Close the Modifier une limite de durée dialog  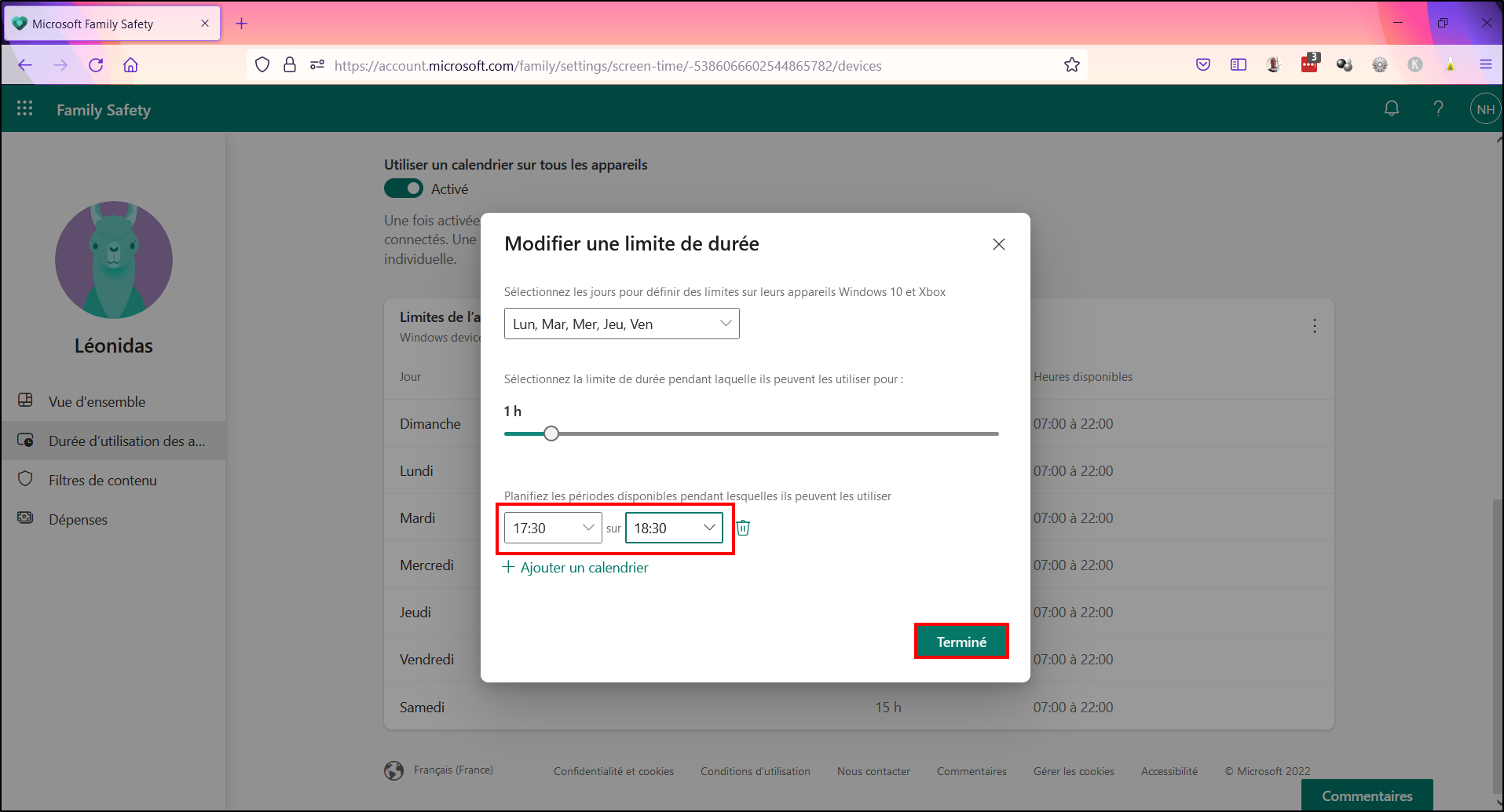[x=998, y=244]
